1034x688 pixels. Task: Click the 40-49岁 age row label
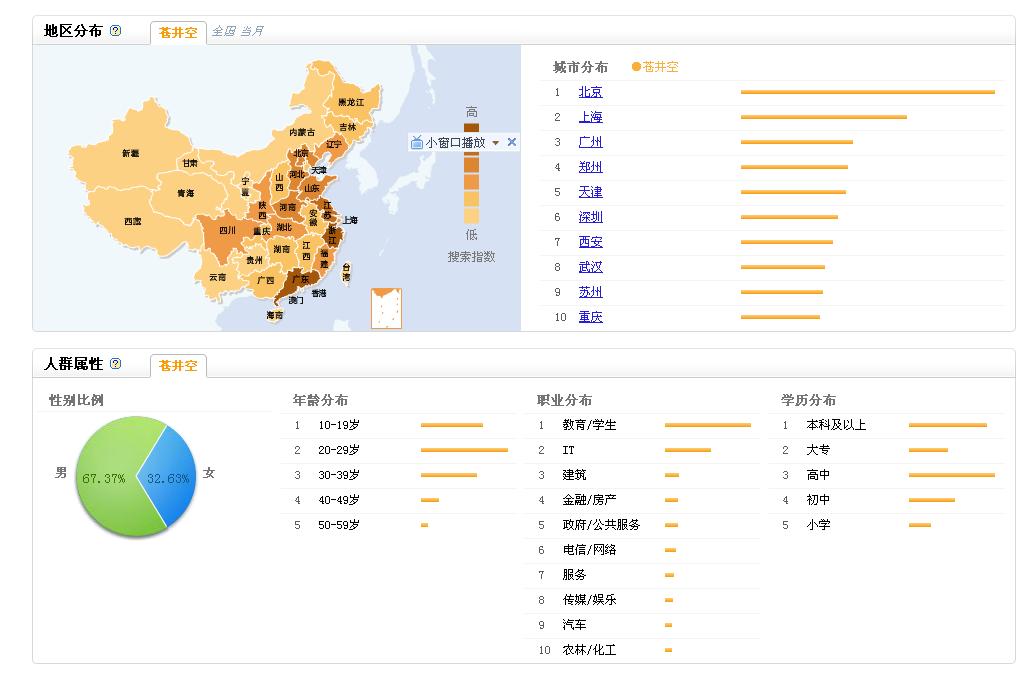(339, 500)
